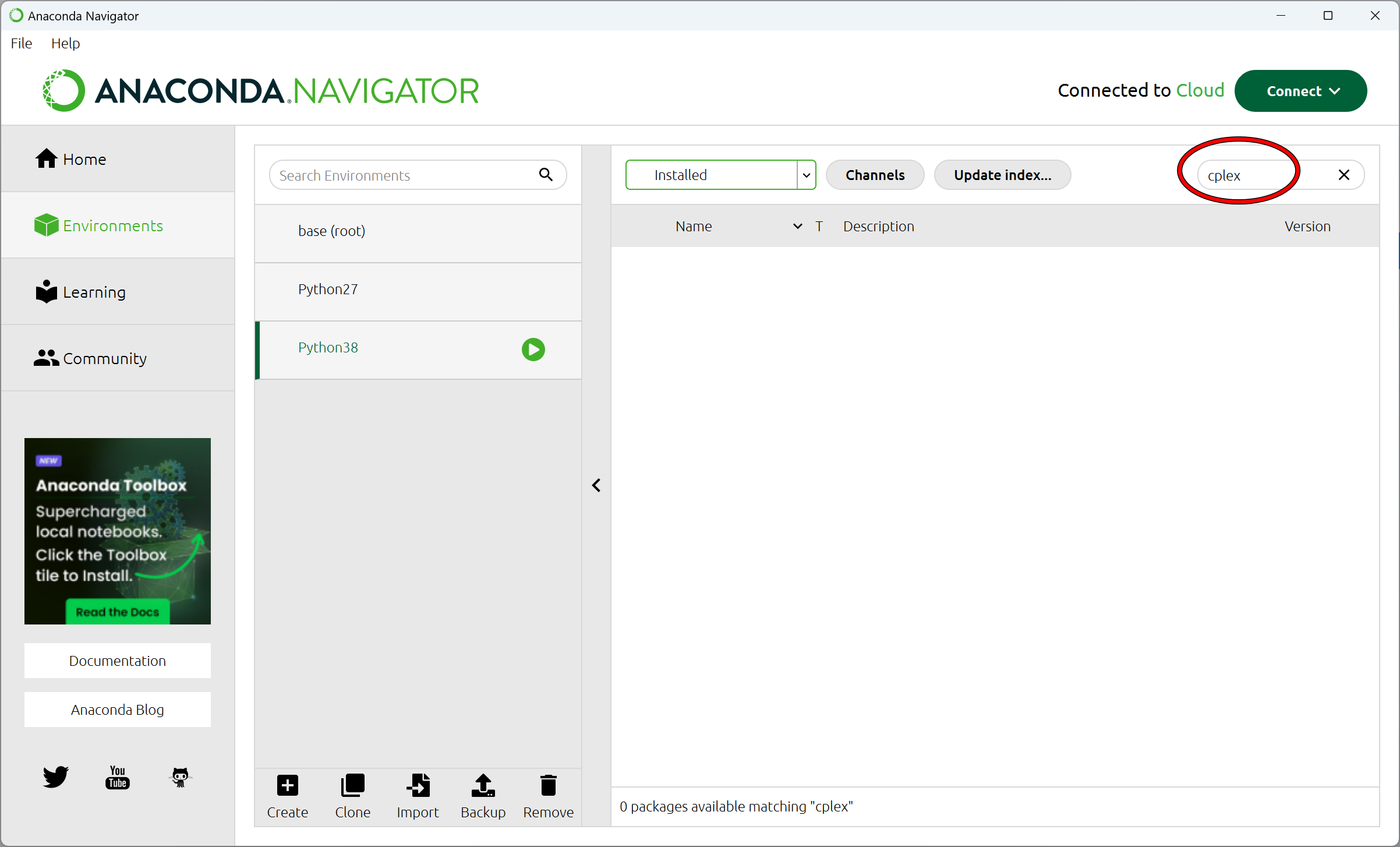The height and width of the screenshot is (847, 1400).
Task: Open the File menu
Action: (22, 44)
